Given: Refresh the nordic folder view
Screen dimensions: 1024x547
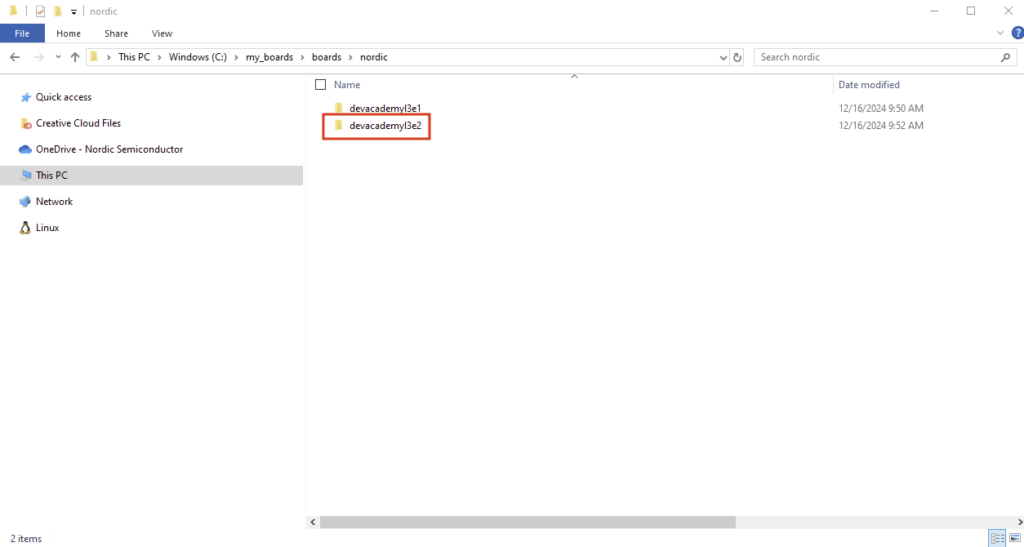Looking at the screenshot, I should click(x=738, y=57).
